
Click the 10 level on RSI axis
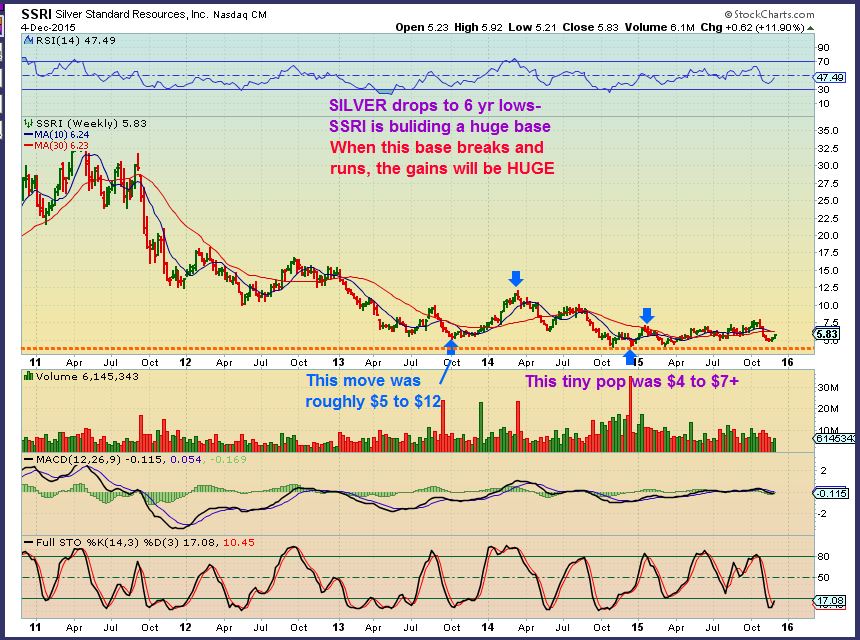coord(823,104)
